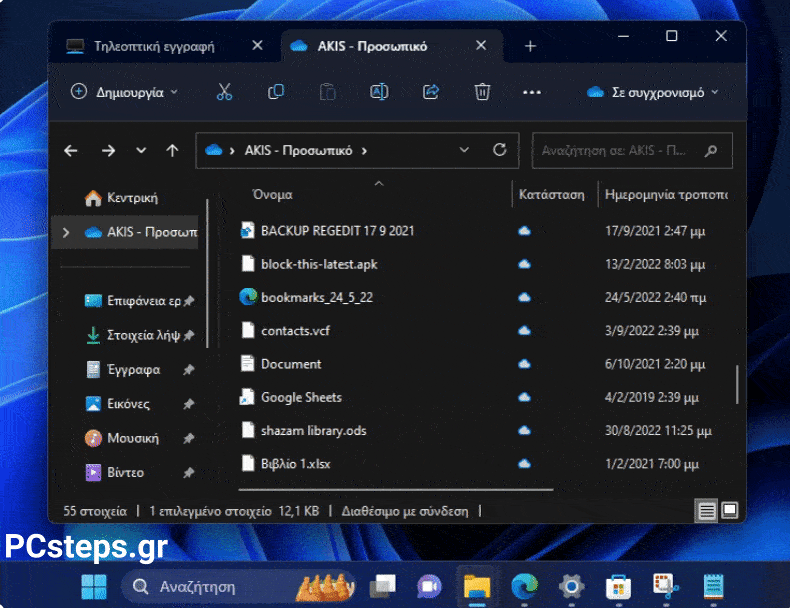The image size is (790, 608).
Task: Expand breadcrumb chevron before AKIS - Προσωπικό
Action: click(232, 151)
